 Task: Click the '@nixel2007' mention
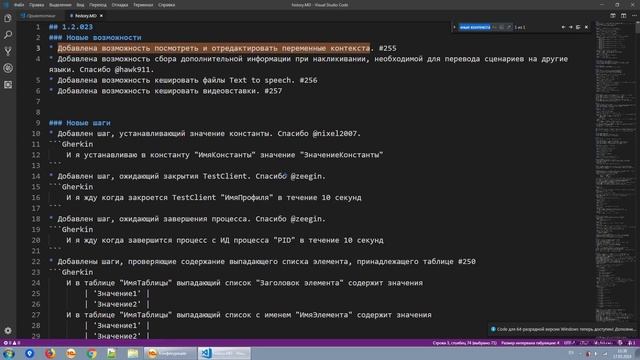point(336,133)
